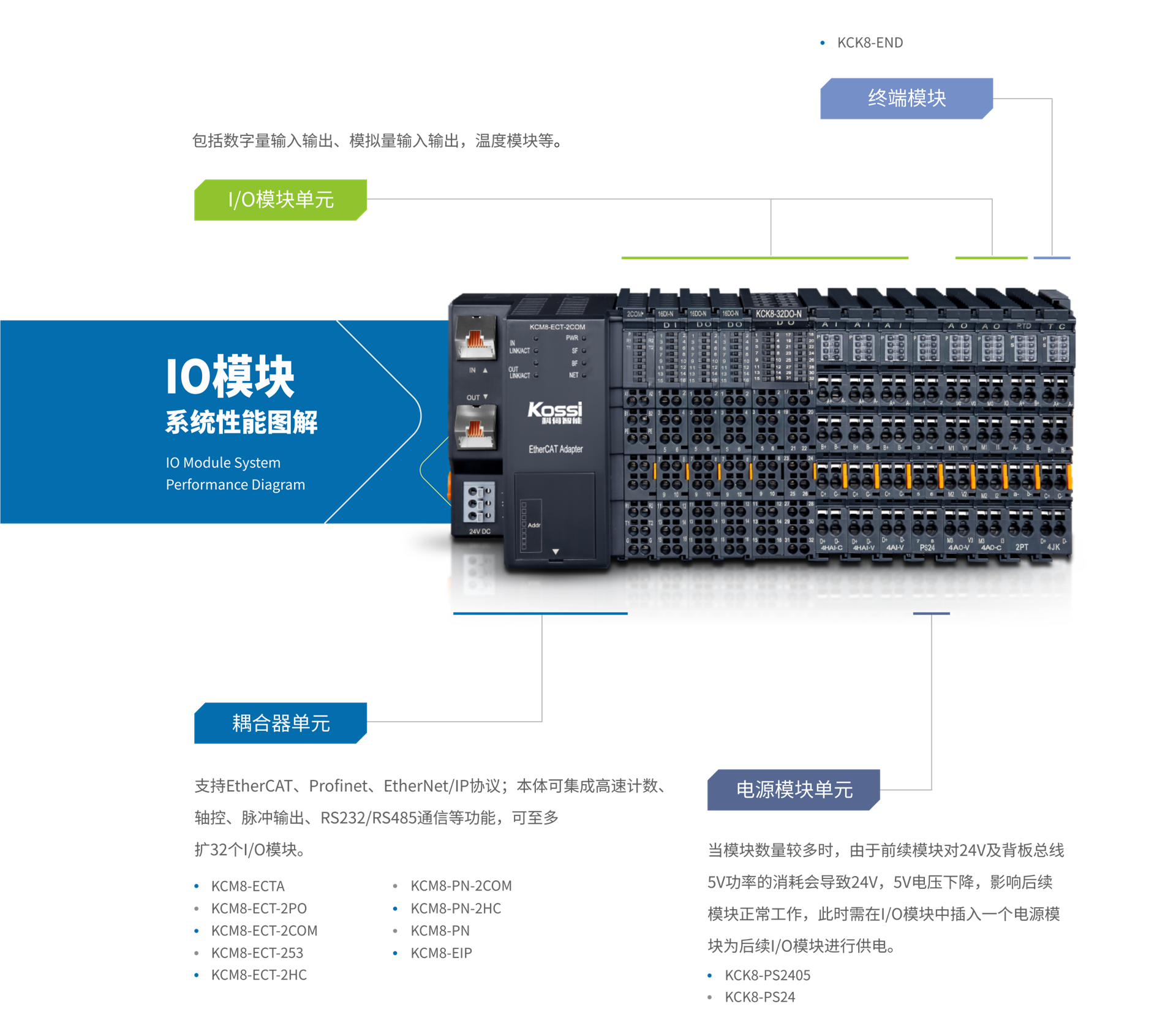
Task: Click the KCK8-32DO-N module label
Action: coord(778,314)
